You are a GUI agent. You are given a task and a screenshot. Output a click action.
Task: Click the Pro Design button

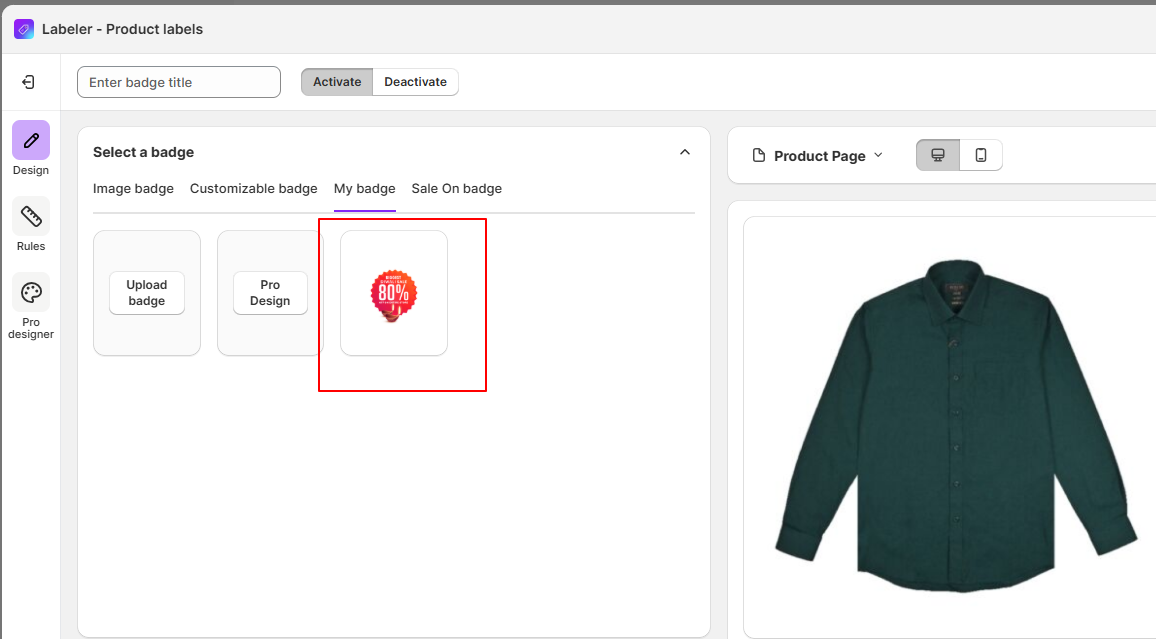tap(270, 293)
